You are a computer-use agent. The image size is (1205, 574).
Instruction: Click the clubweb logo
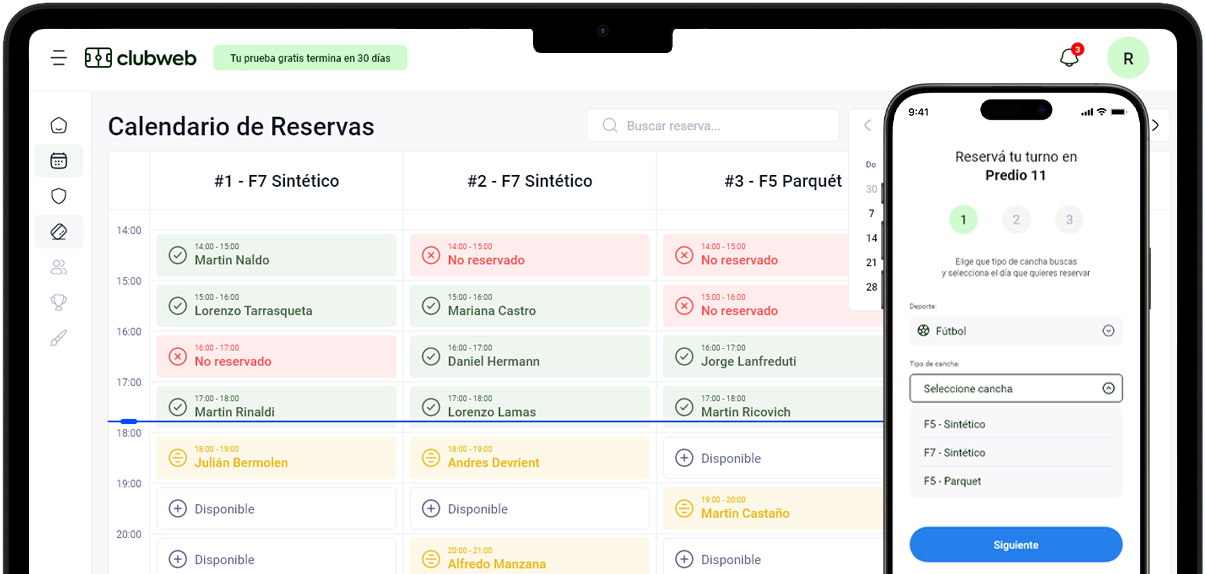click(141, 58)
